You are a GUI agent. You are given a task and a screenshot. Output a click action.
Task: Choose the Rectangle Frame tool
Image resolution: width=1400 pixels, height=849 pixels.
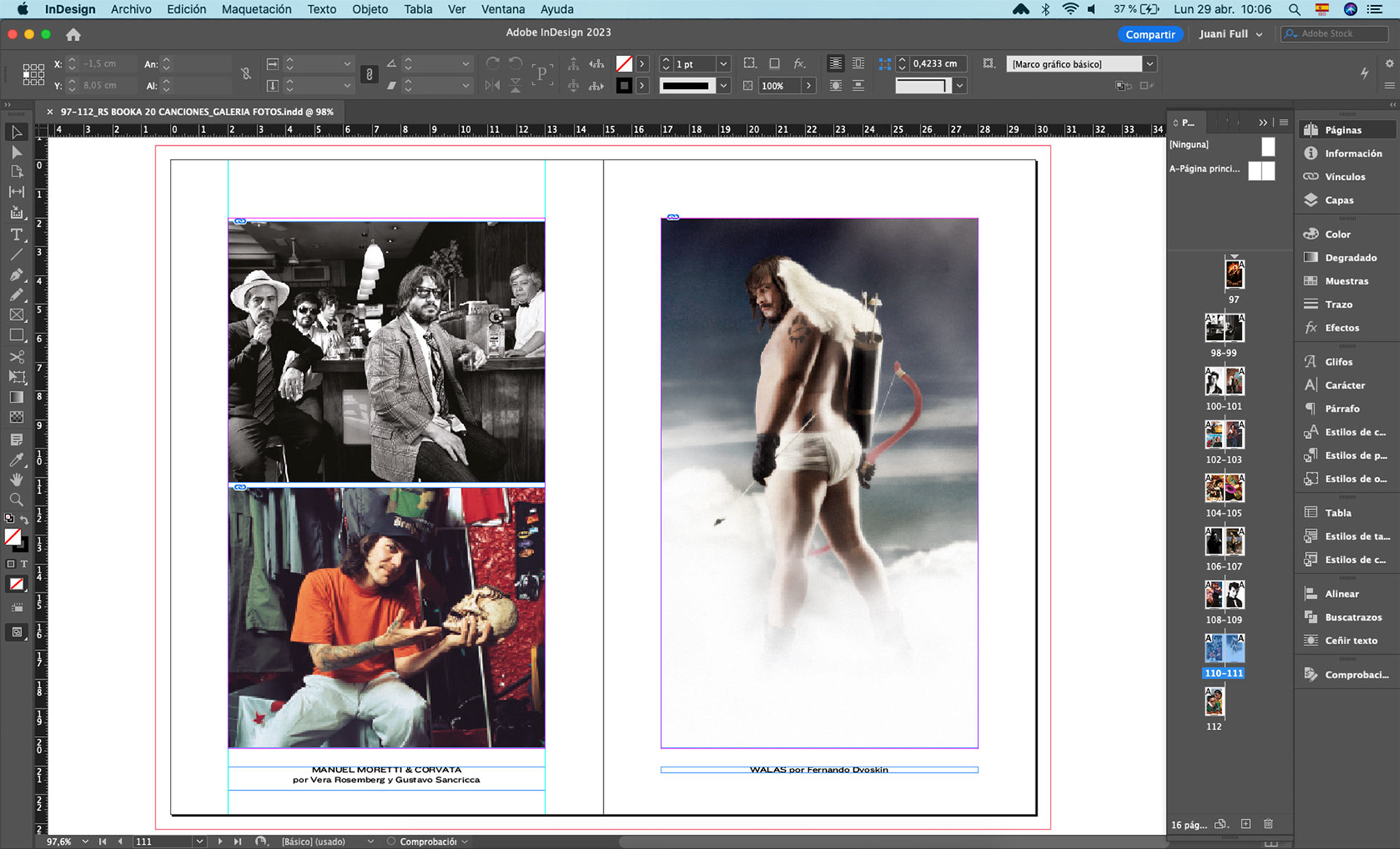16,315
